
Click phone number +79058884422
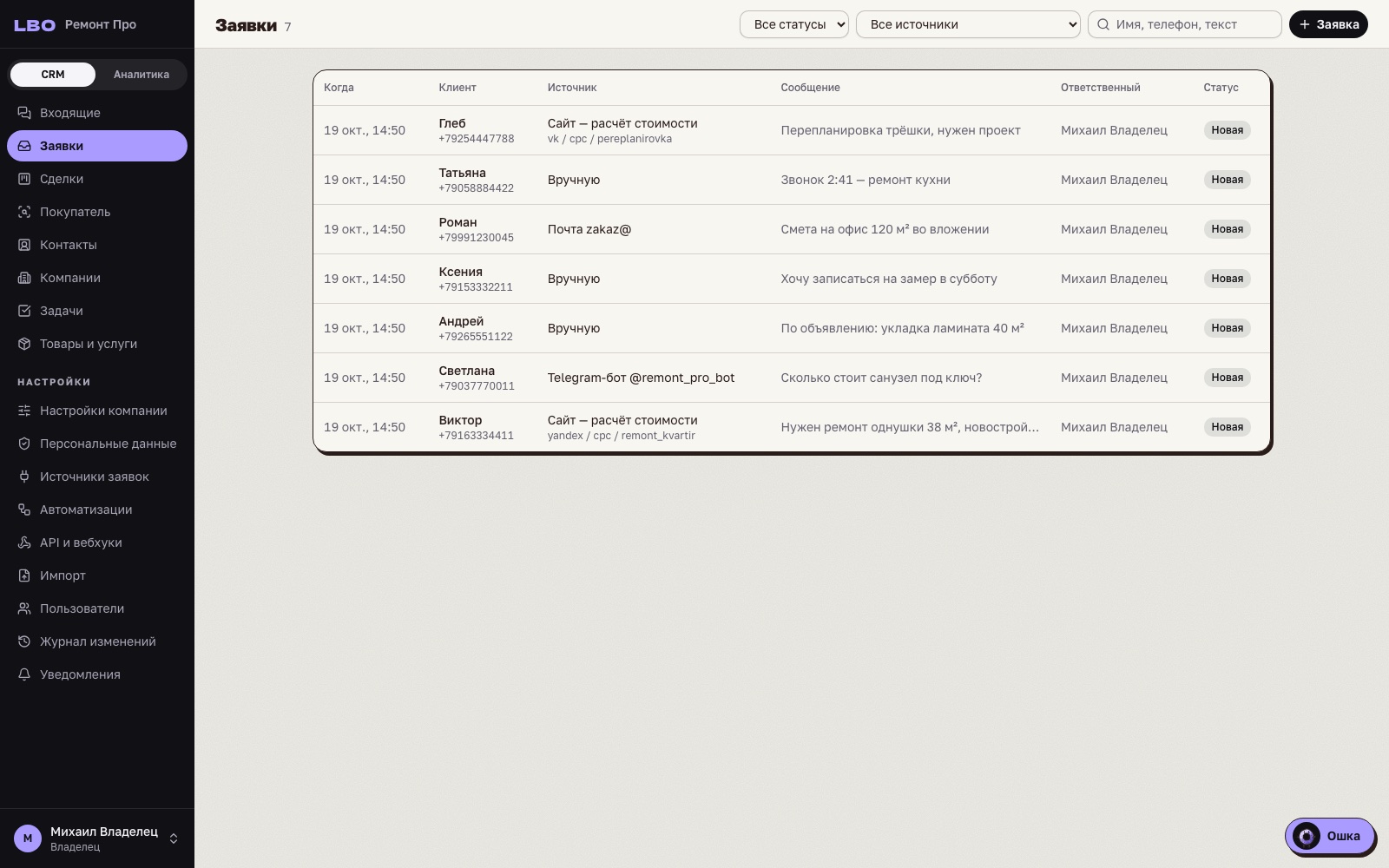click(476, 188)
